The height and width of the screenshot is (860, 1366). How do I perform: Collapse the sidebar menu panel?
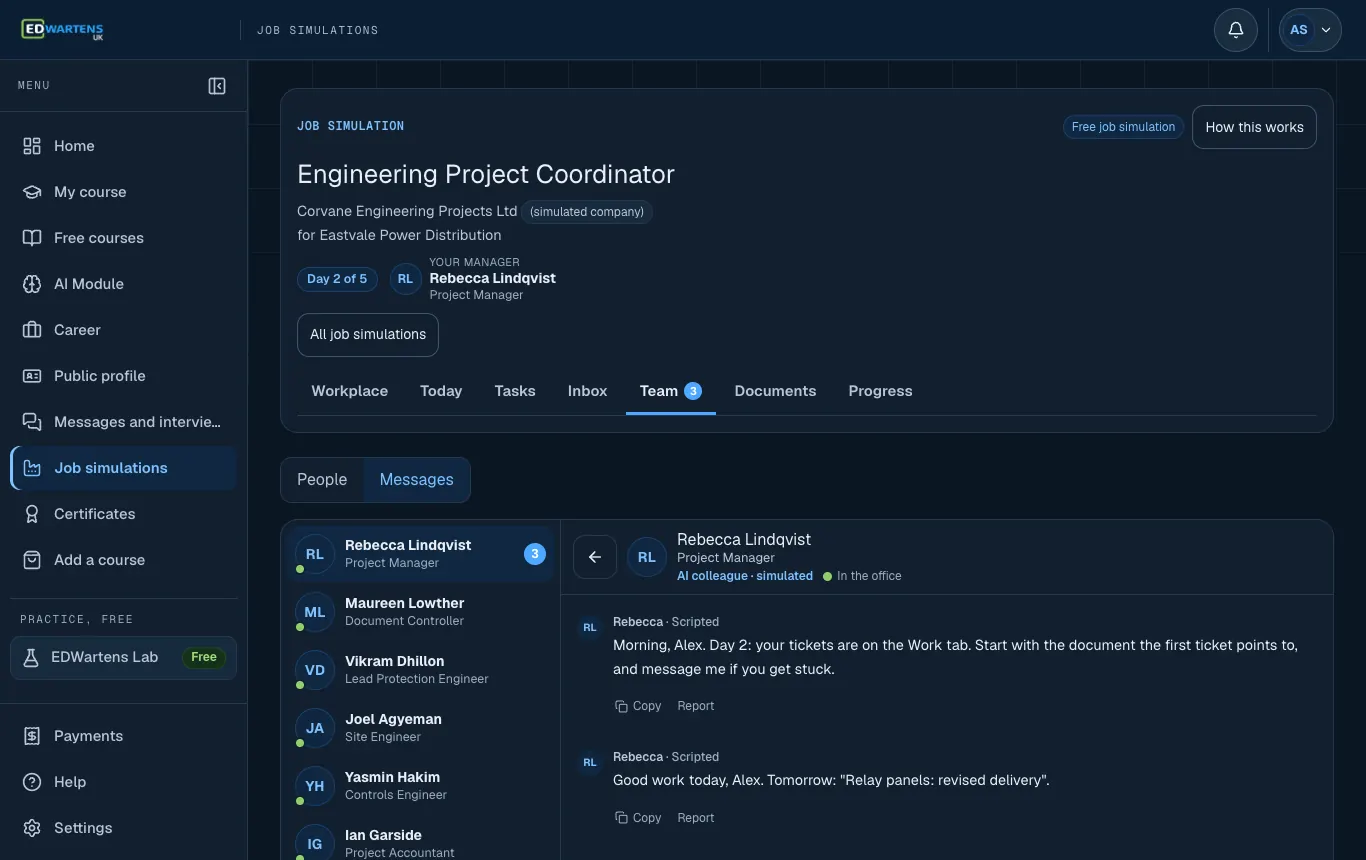pyautogui.click(x=217, y=86)
